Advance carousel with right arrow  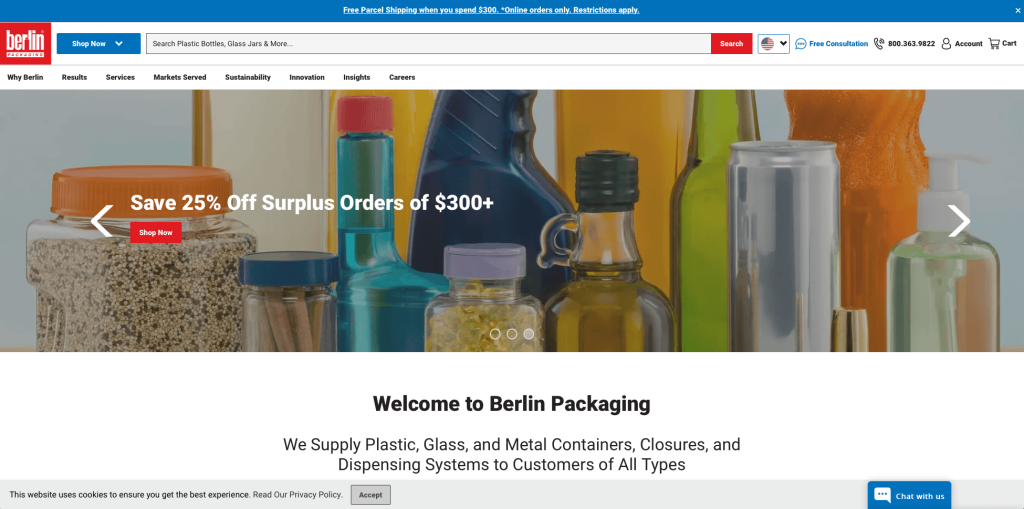coord(959,221)
